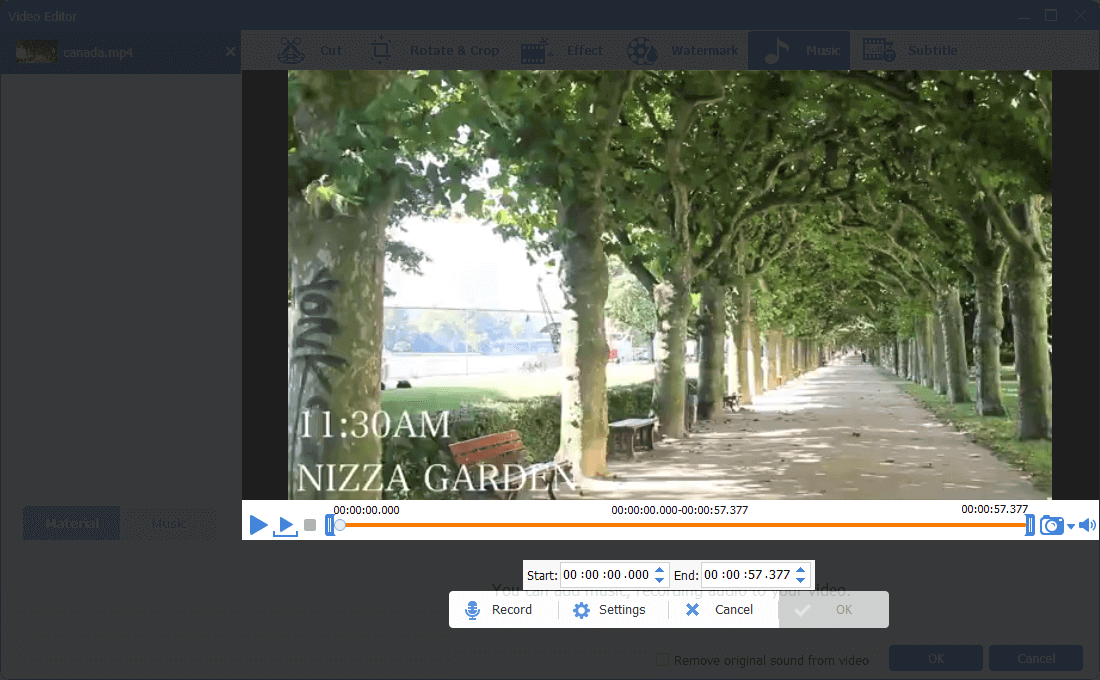1100x680 pixels.
Task: Click the playhead knob on the timeline
Action: pos(340,525)
